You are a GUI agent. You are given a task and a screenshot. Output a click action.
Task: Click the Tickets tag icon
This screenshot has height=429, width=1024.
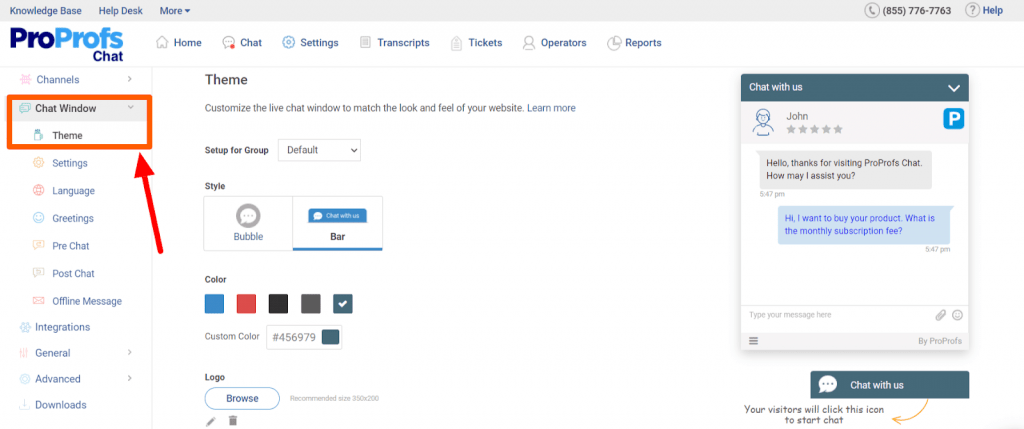456,43
